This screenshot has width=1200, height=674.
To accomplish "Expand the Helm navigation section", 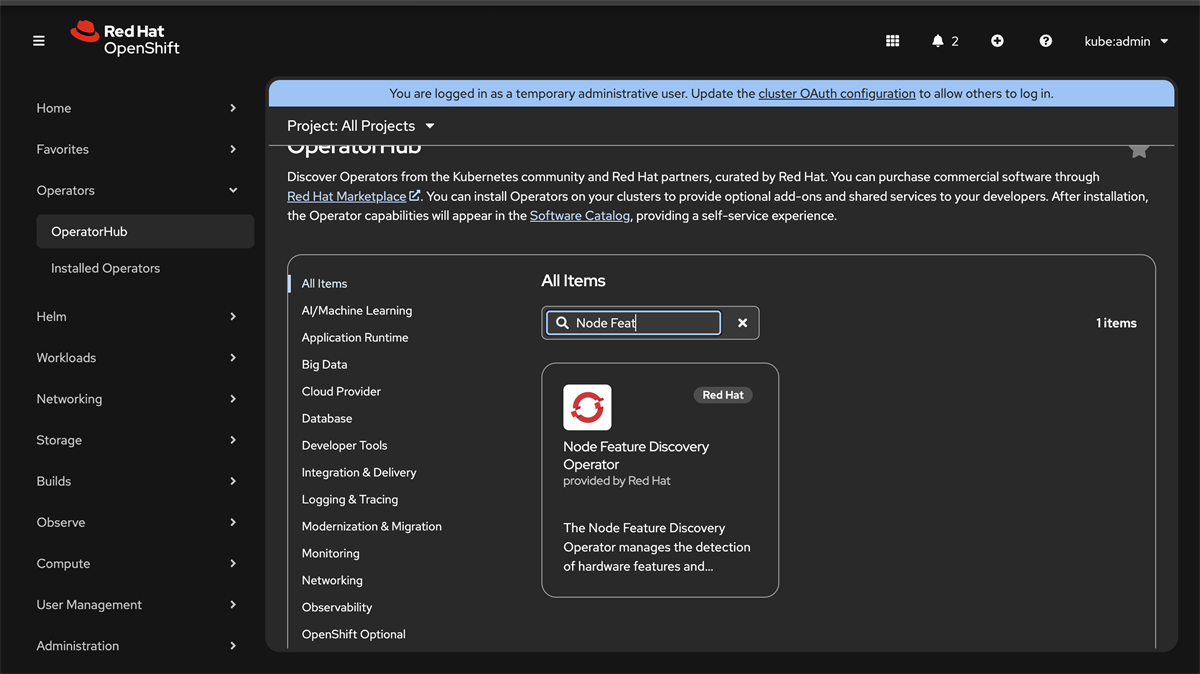I will 136,316.
